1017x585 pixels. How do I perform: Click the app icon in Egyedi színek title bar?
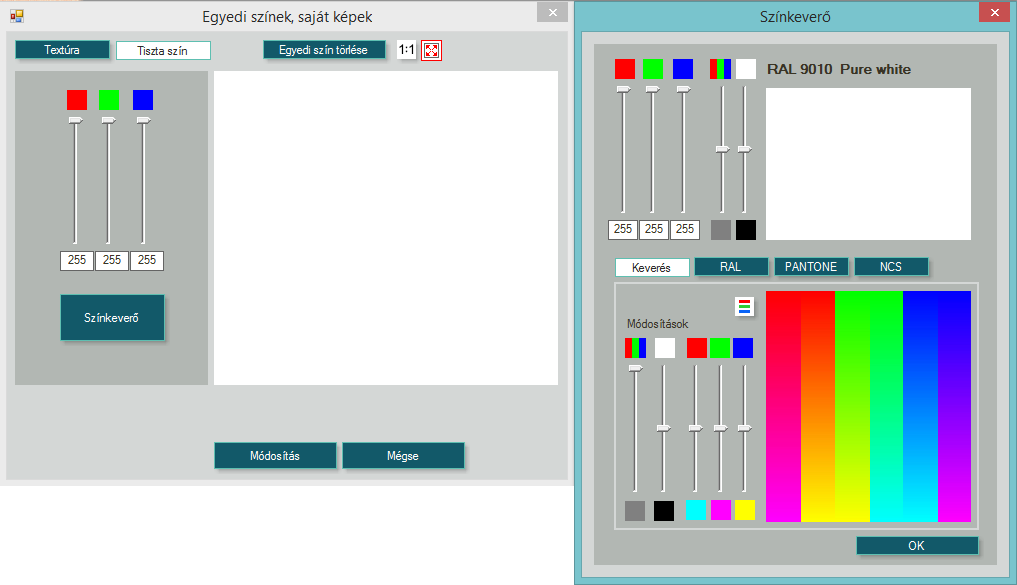(16, 16)
